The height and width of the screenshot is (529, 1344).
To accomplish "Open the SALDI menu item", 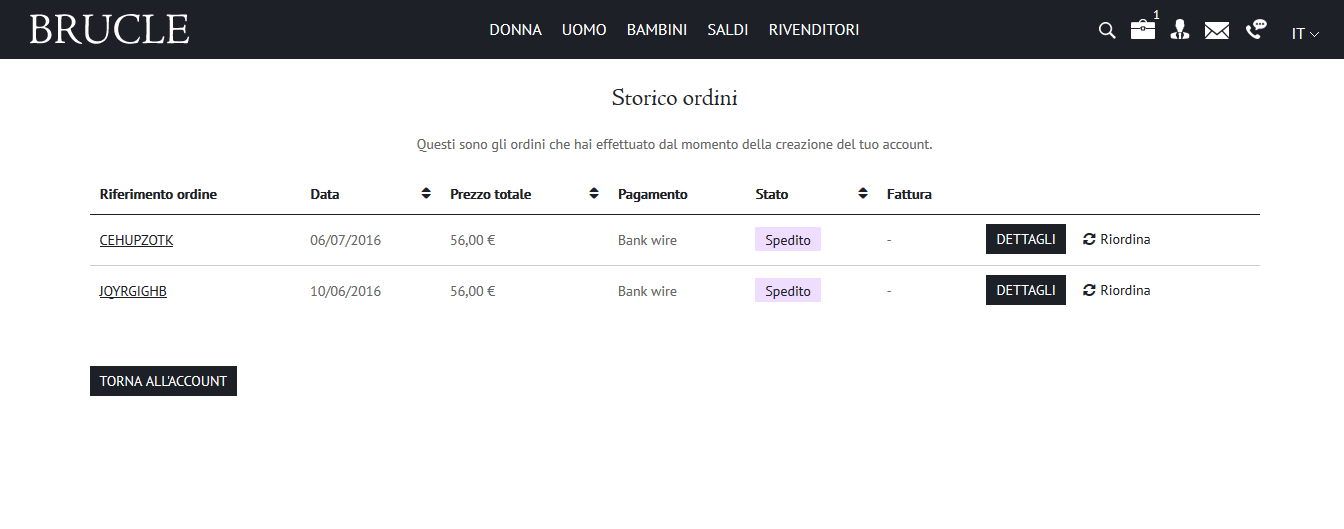I will [x=727, y=30].
